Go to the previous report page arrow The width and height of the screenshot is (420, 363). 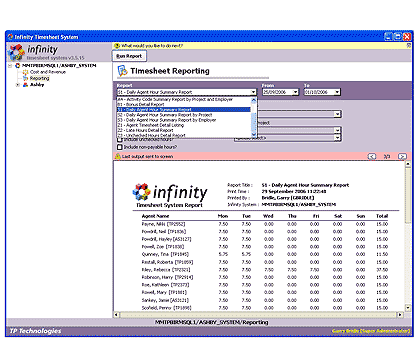[x=372, y=156]
